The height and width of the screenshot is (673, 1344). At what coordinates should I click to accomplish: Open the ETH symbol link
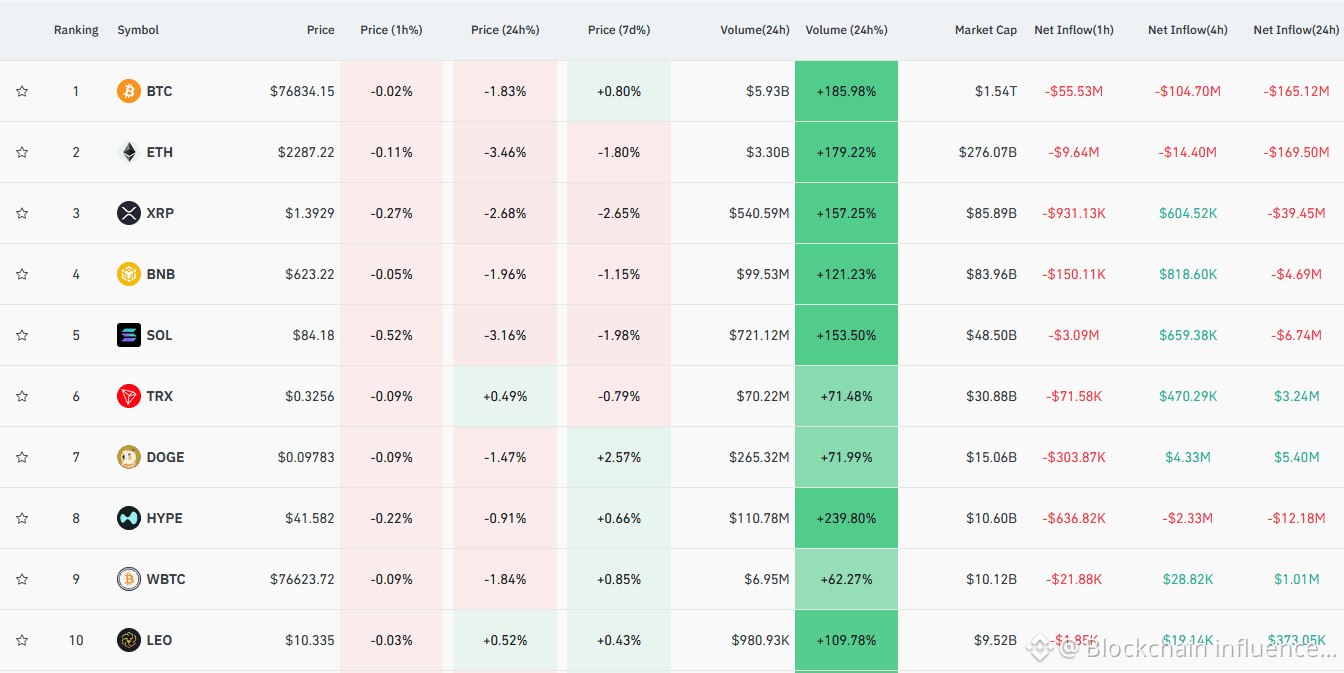pyautogui.click(x=160, y=152)
